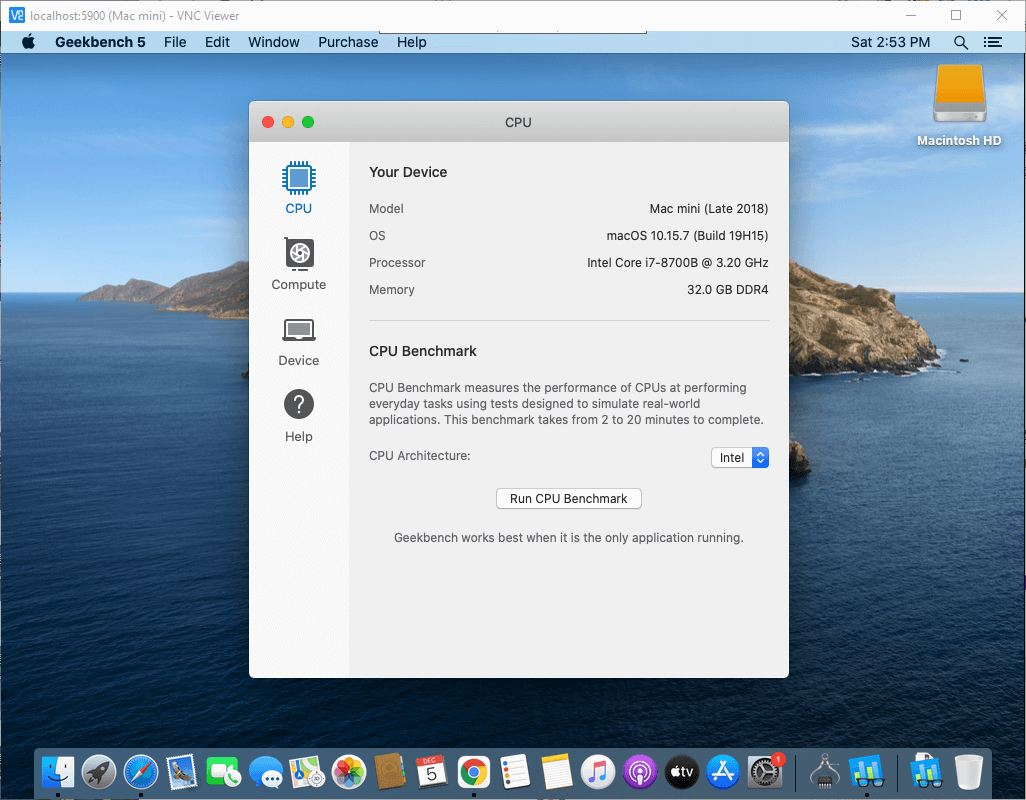Switch to the Device info section
Screen dimensions: 1026x800
[298, 341]
